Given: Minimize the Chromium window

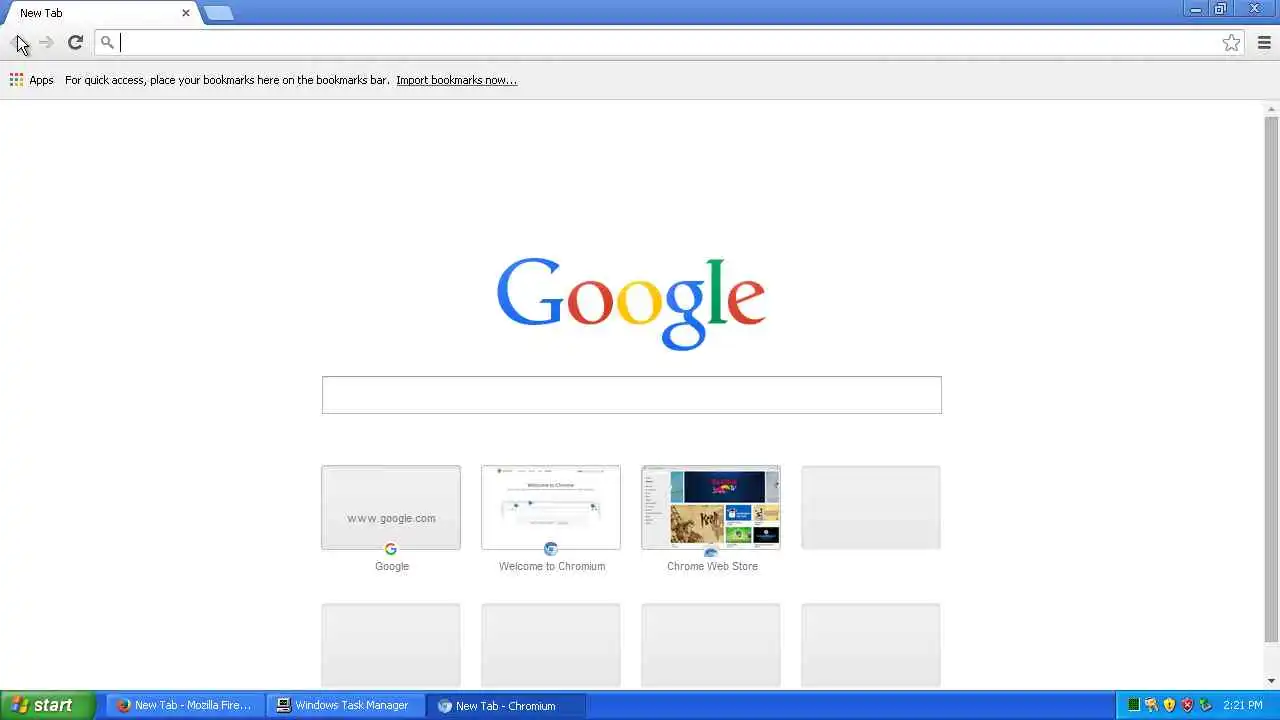Looking at the screenshot, I should point(1195,9).
